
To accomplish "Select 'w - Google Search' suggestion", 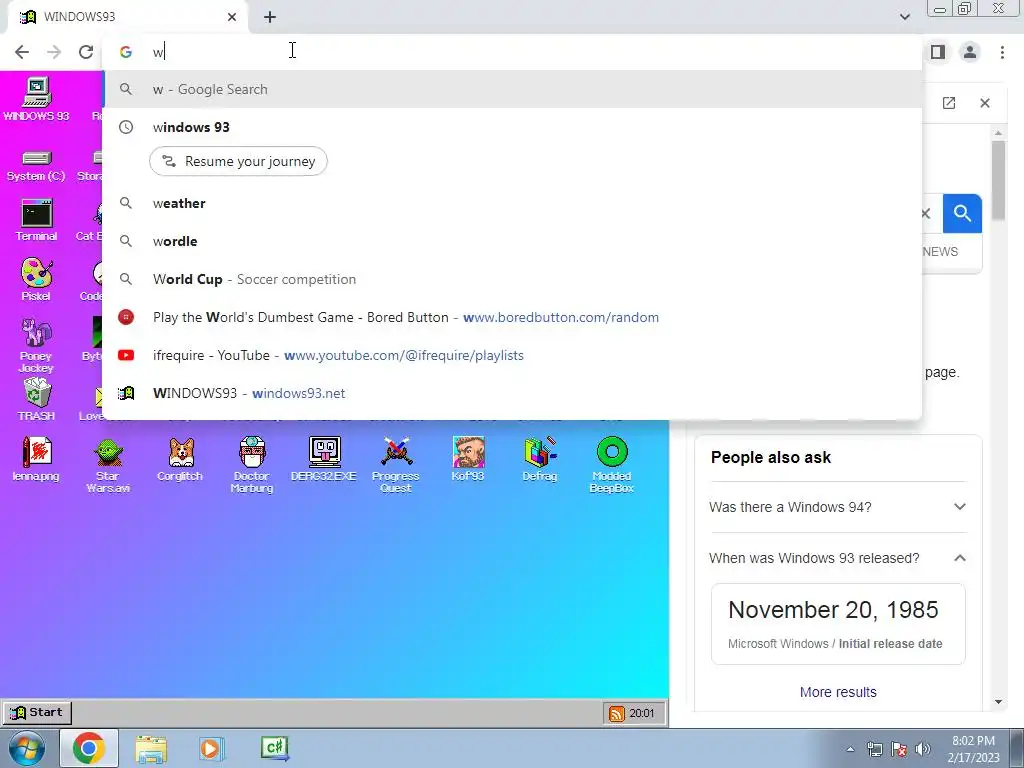I will pyautogui.click(x=512, y=89).
